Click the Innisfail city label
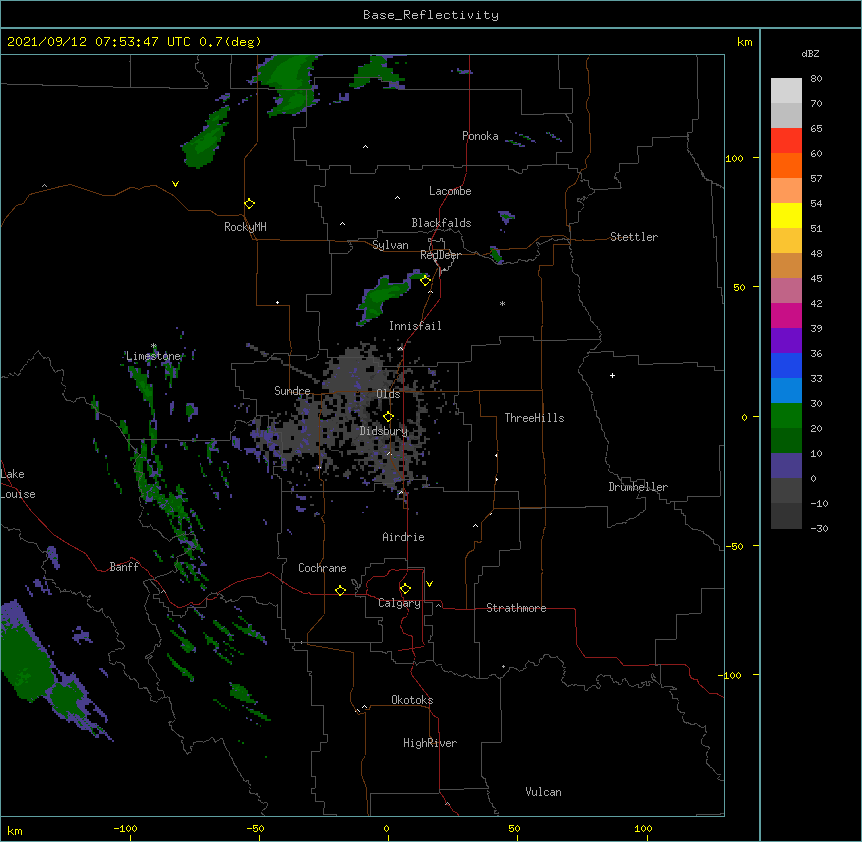This screenshot has height=842, width=862. click(x=415, y=326)
